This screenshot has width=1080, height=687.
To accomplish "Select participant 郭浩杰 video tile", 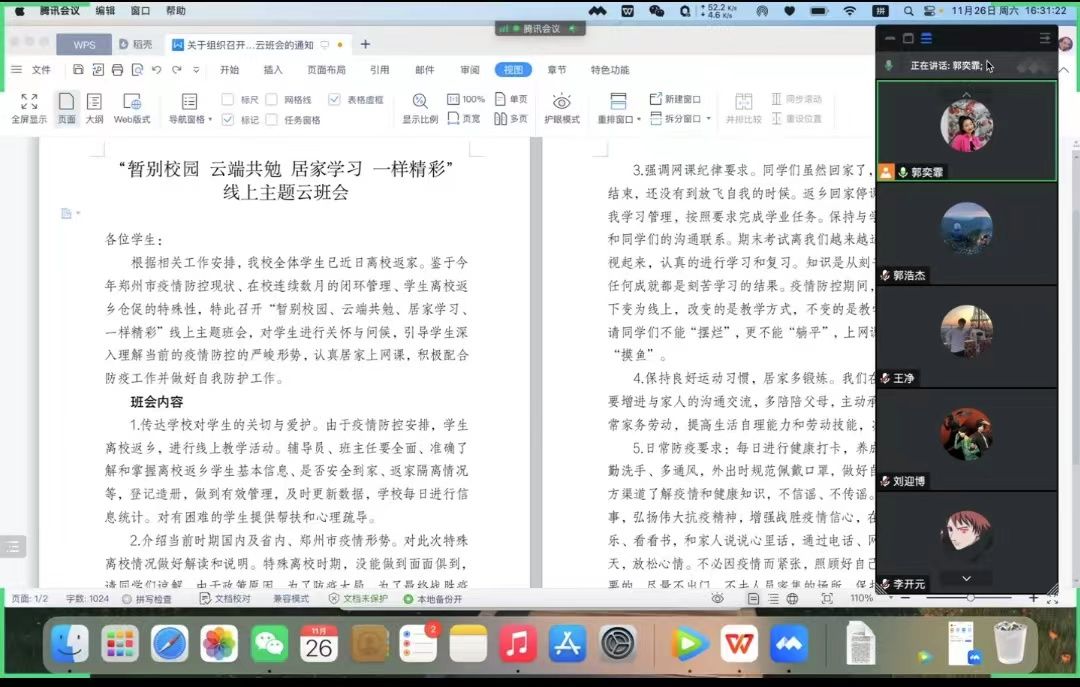I will 966,234.
